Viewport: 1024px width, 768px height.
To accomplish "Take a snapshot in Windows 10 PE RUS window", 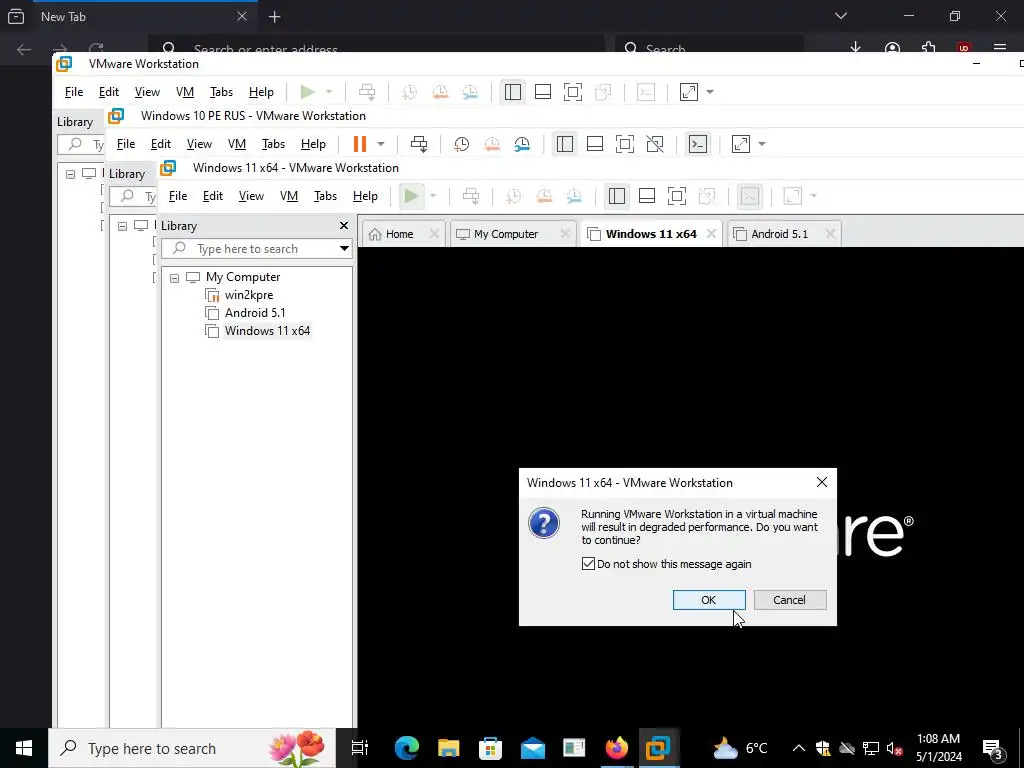I will (x=462, y=144).
